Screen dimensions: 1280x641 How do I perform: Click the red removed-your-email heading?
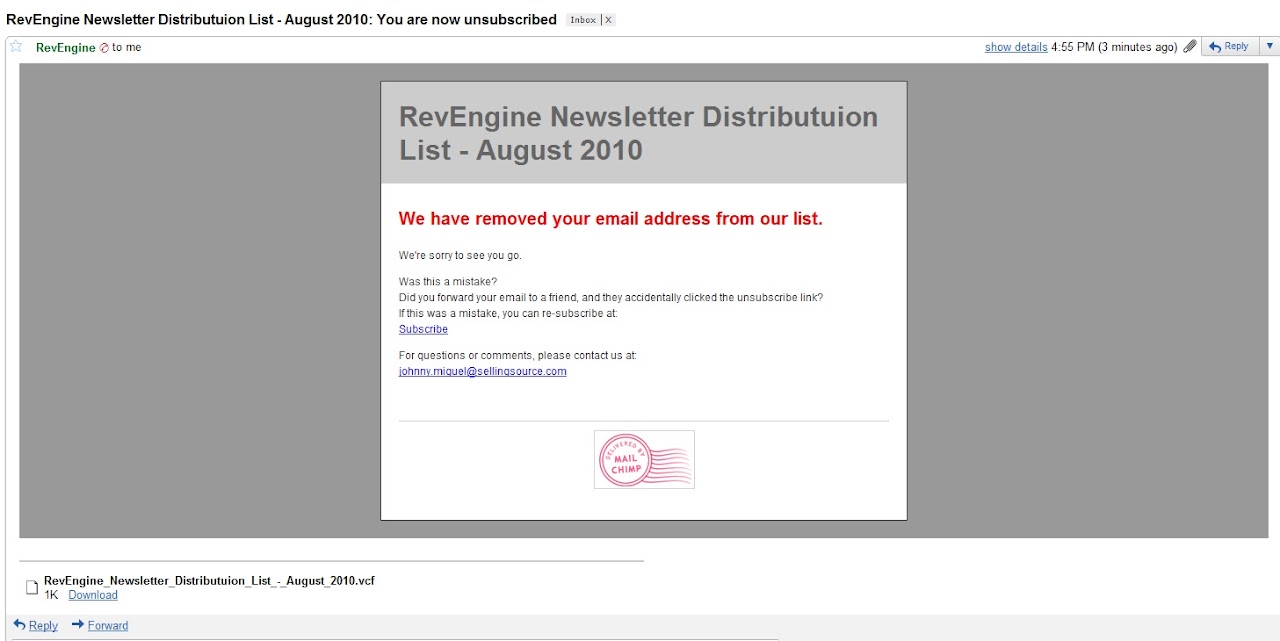point(610,219)
